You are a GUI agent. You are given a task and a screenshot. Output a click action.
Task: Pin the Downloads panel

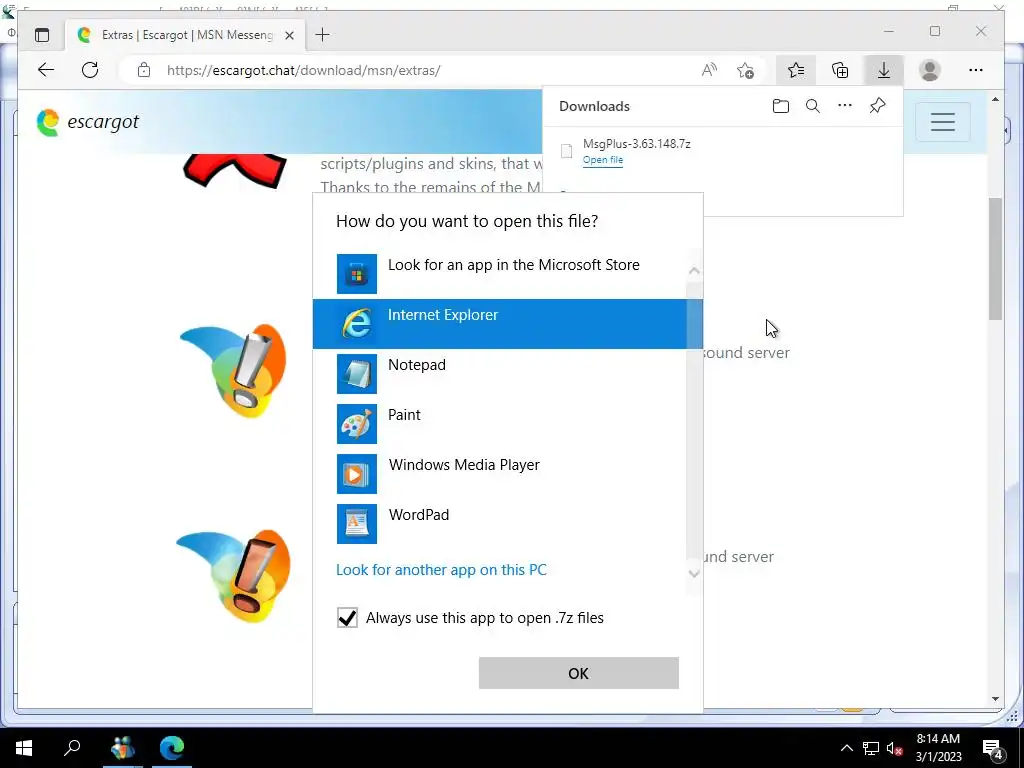[x=877, y=106]
